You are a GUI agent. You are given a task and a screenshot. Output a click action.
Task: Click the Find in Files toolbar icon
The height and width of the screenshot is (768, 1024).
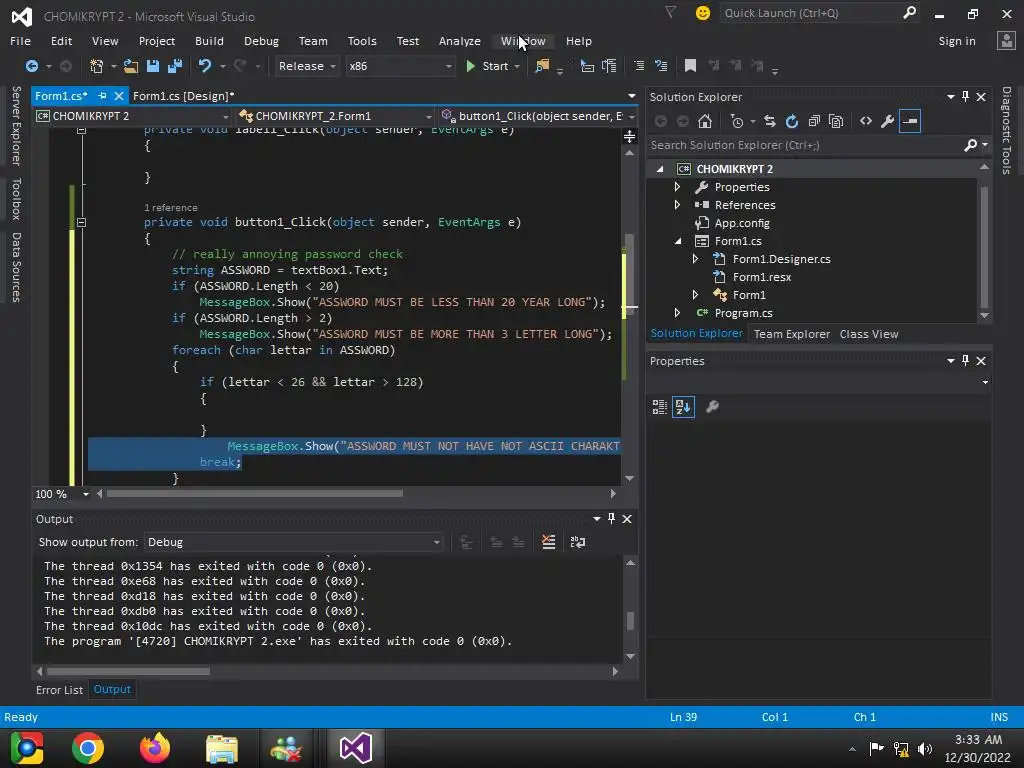542,66
